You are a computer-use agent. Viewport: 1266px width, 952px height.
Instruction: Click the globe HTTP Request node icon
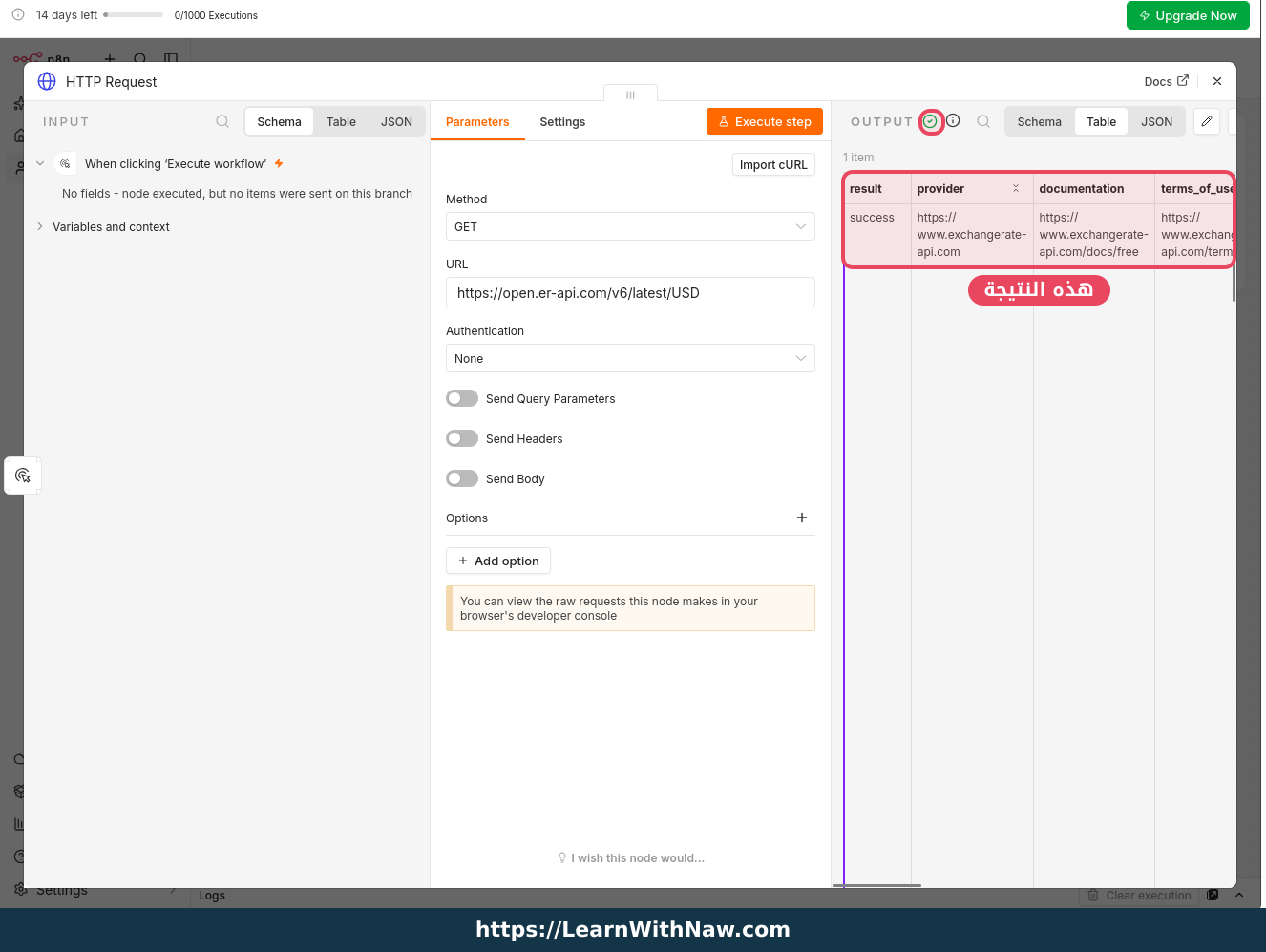pos(47,81)
